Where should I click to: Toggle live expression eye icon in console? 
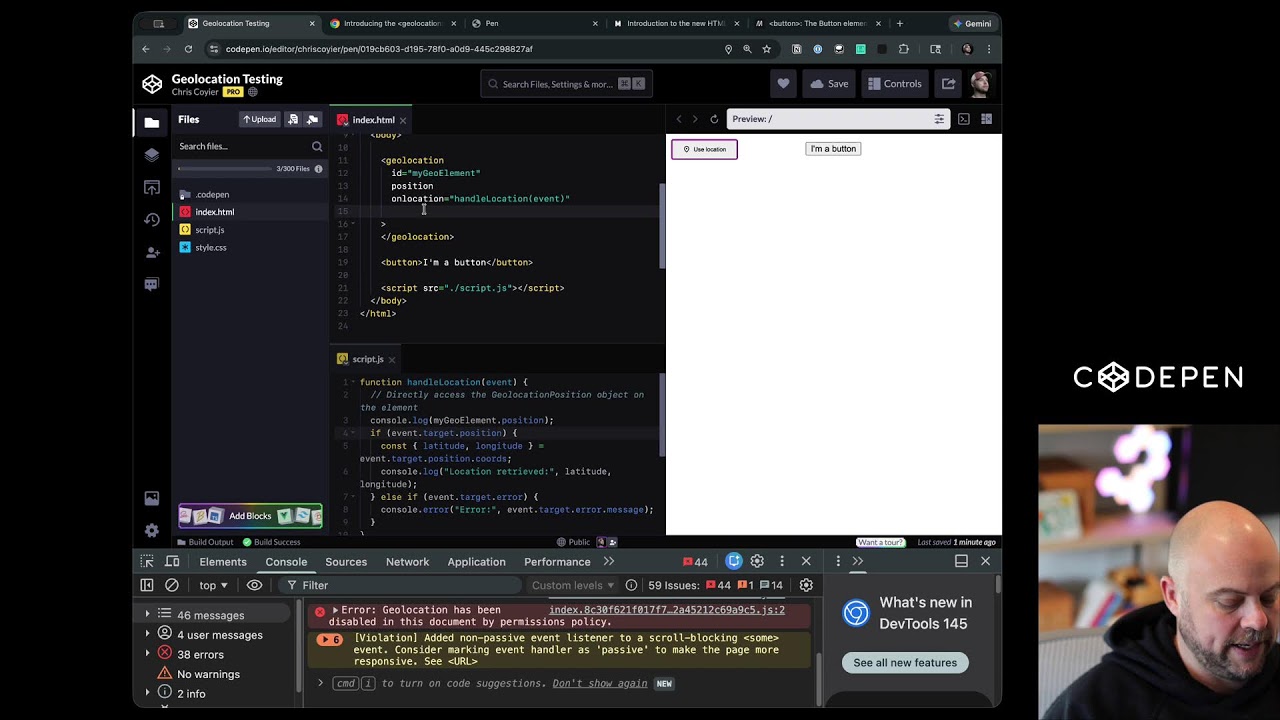254,585
